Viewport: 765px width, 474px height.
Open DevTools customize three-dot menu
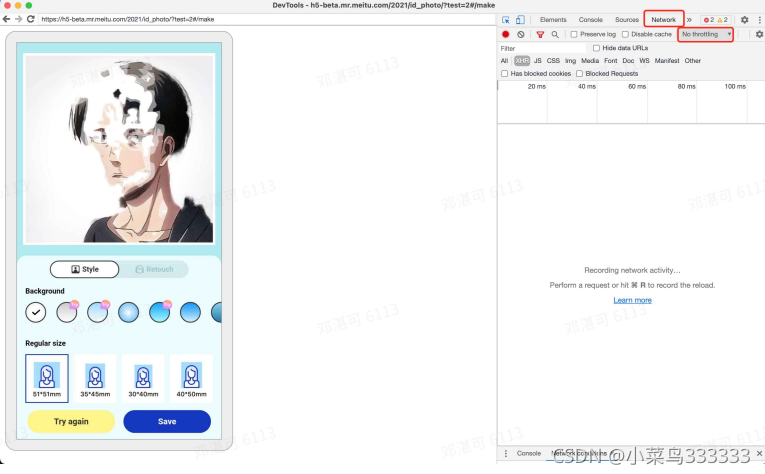click(760, 20)
